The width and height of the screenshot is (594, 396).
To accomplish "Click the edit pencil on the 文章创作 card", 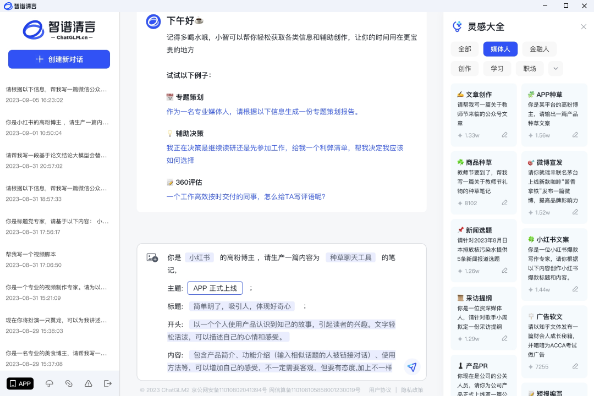I will [x=504, y=135].
